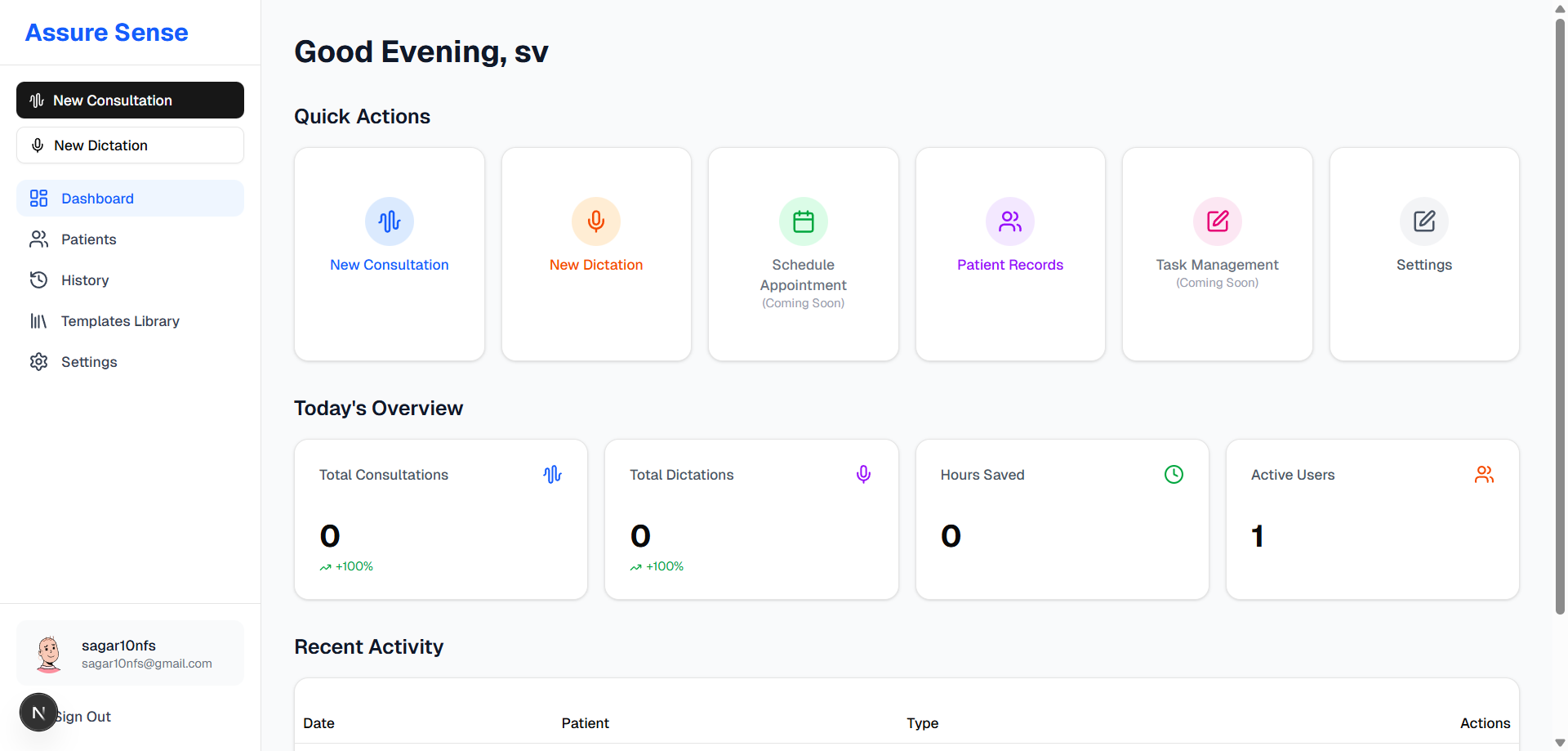
Task: Open History from the sidebar
Action: 84,280
